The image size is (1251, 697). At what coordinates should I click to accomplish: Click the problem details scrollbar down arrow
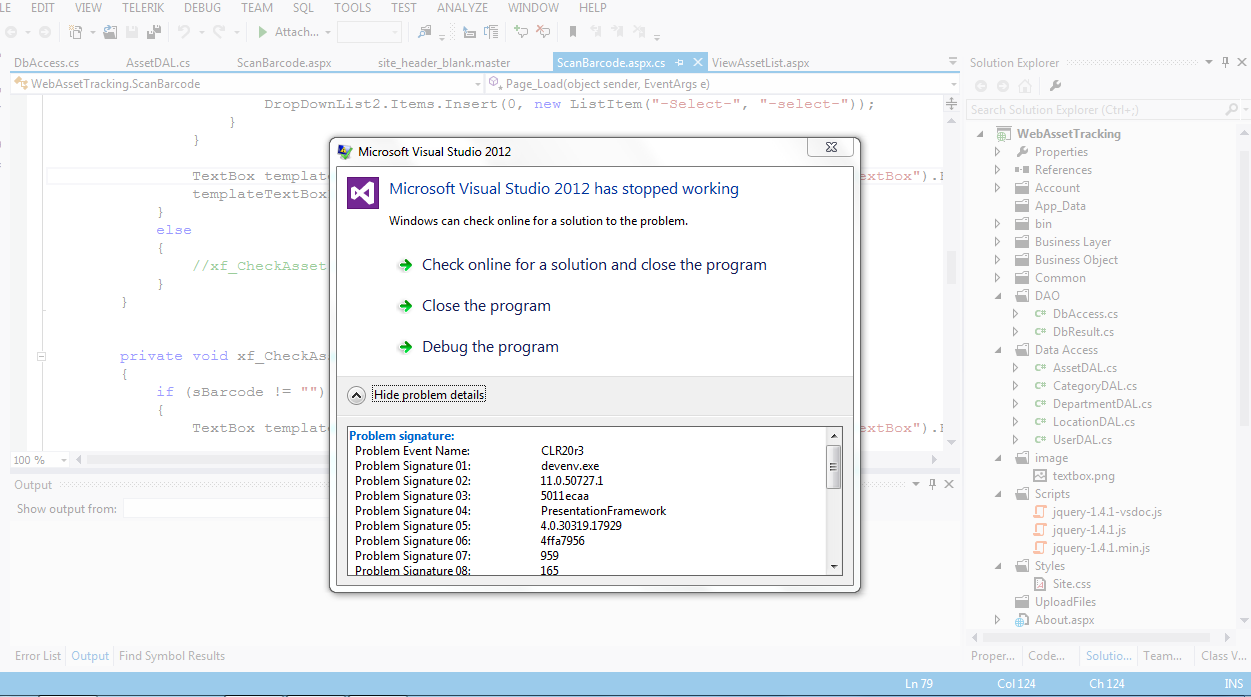click(x=835, y=566)
